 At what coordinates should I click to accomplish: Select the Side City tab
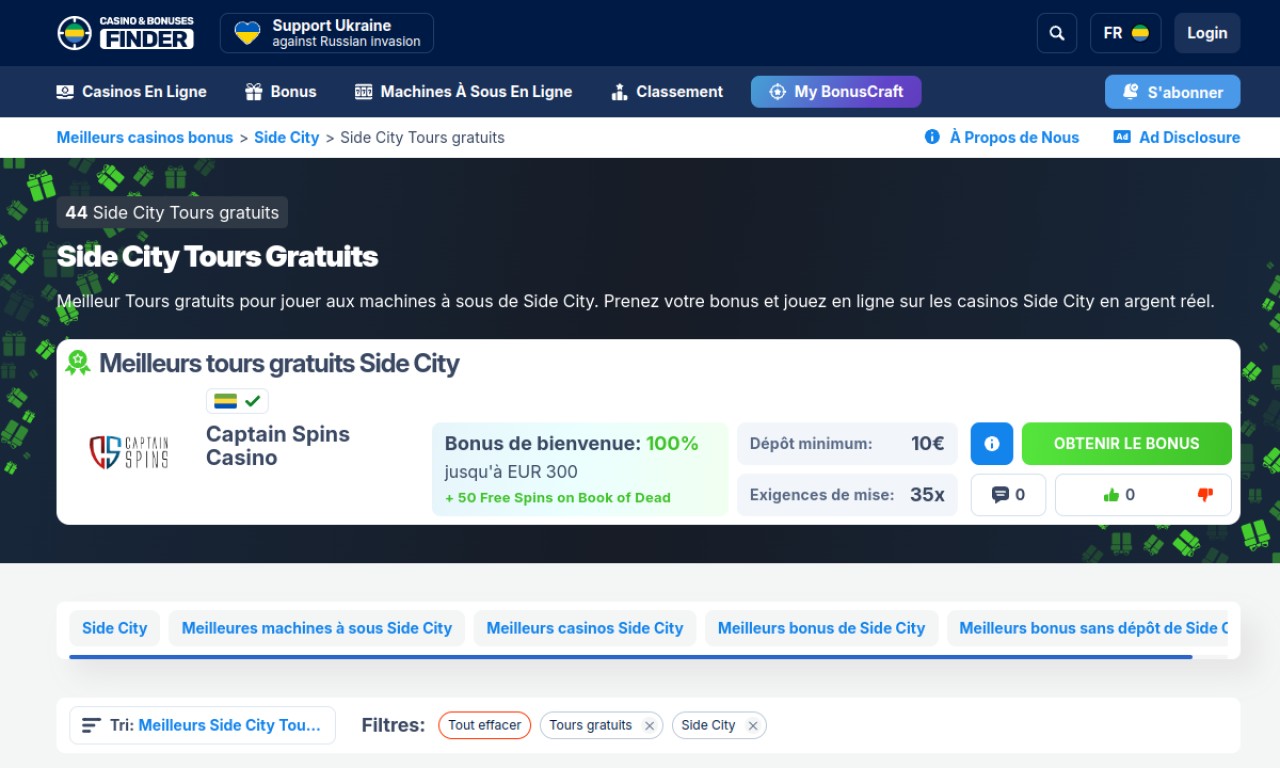114,628
